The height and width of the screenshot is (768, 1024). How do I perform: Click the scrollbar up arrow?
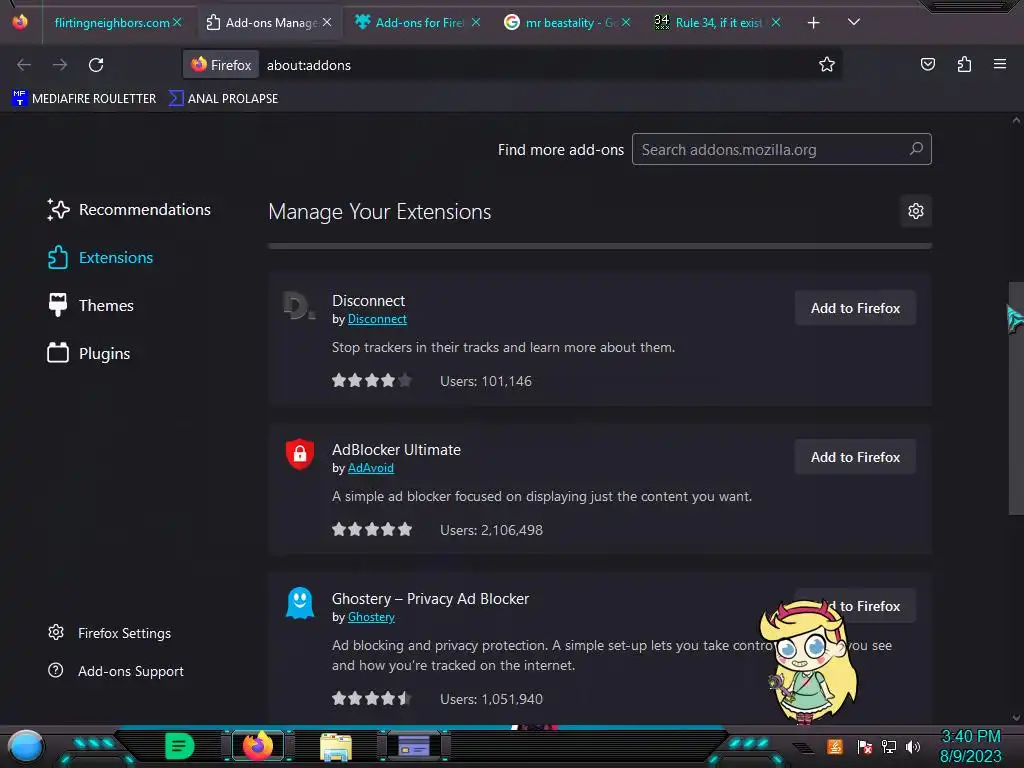tap(1016, 120)
